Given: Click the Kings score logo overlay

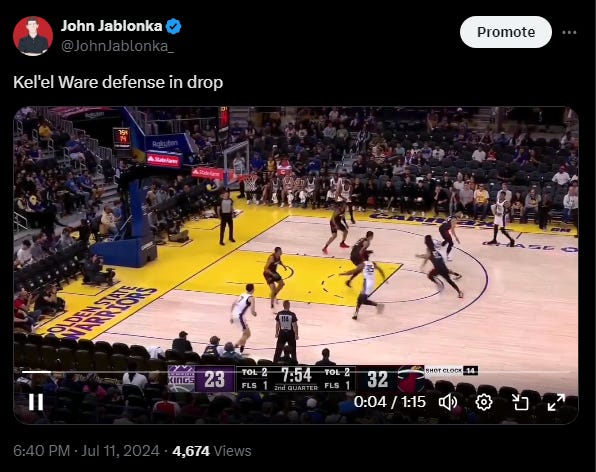Looking at the screenshot, I should click(x=181, y=379).
